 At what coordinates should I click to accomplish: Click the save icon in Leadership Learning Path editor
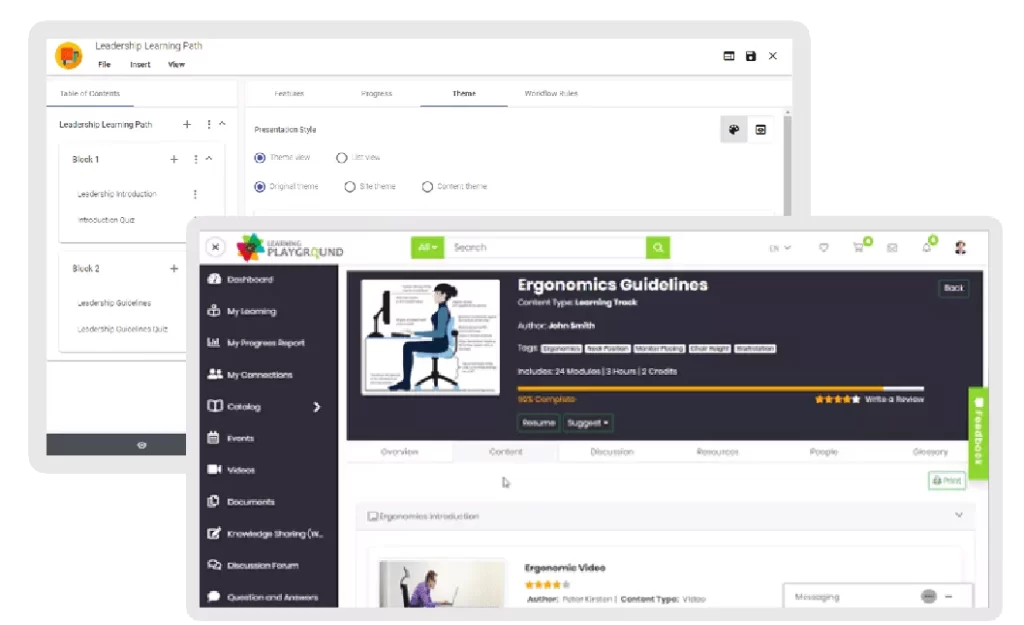pyautogui.click(x=750, y=56)
